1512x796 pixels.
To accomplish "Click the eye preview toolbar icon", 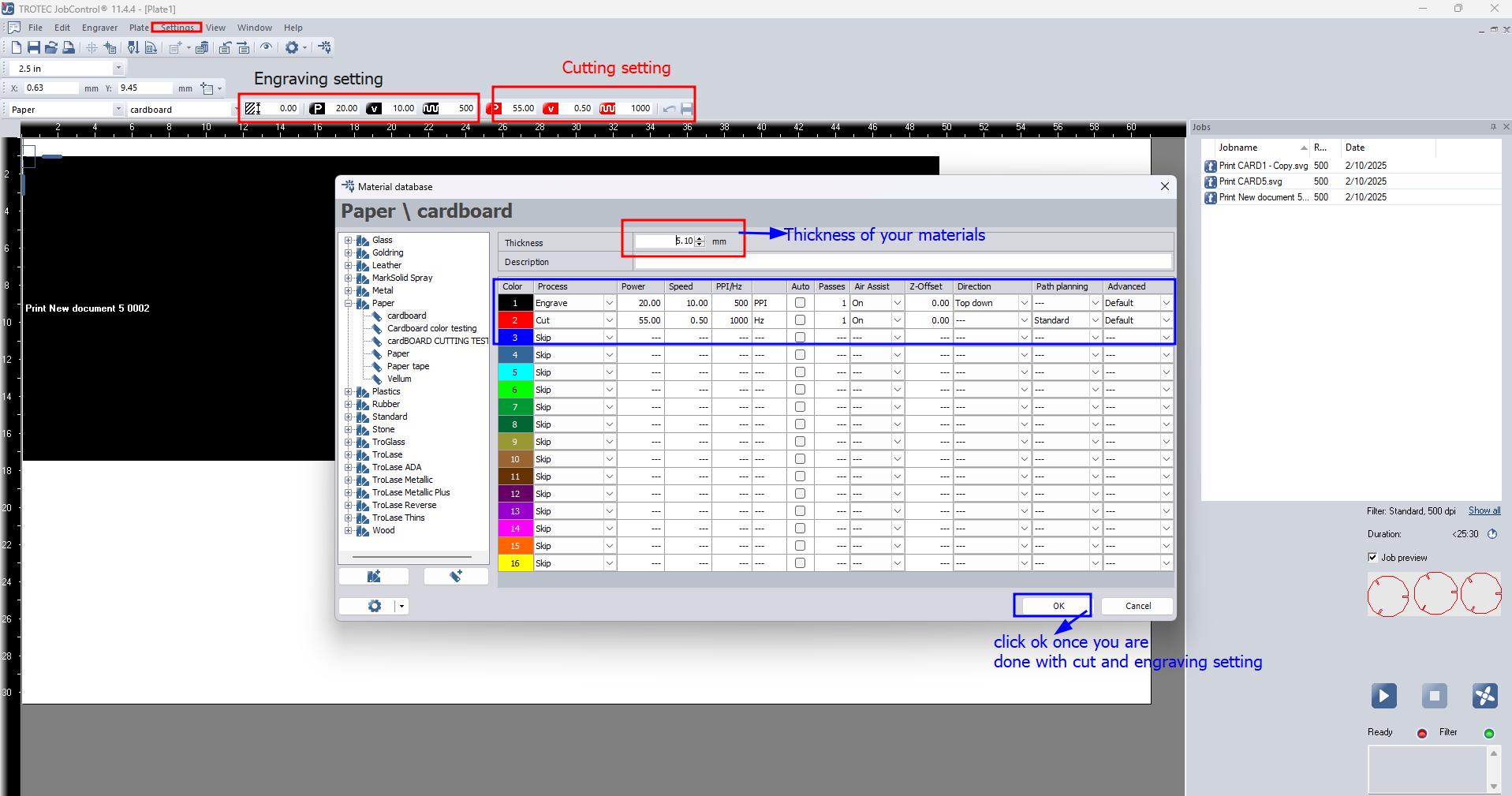I will (267, 47).
